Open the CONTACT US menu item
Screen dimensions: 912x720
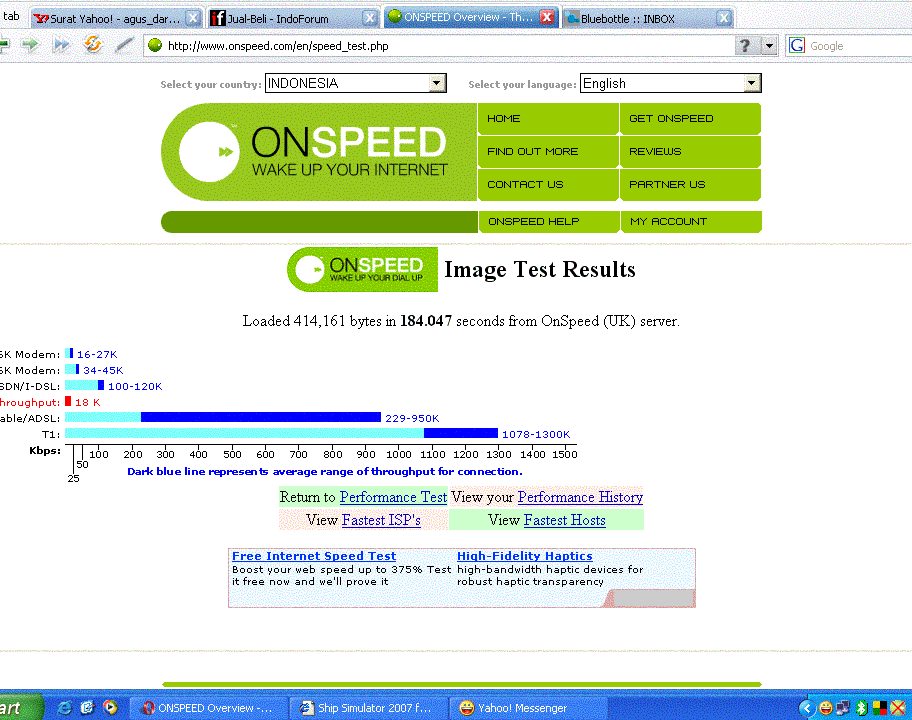548,185
